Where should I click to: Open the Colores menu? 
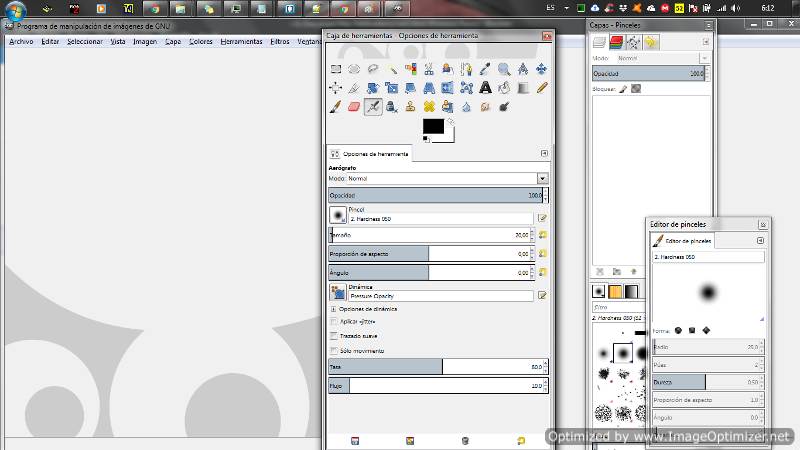tap(201, 41)
